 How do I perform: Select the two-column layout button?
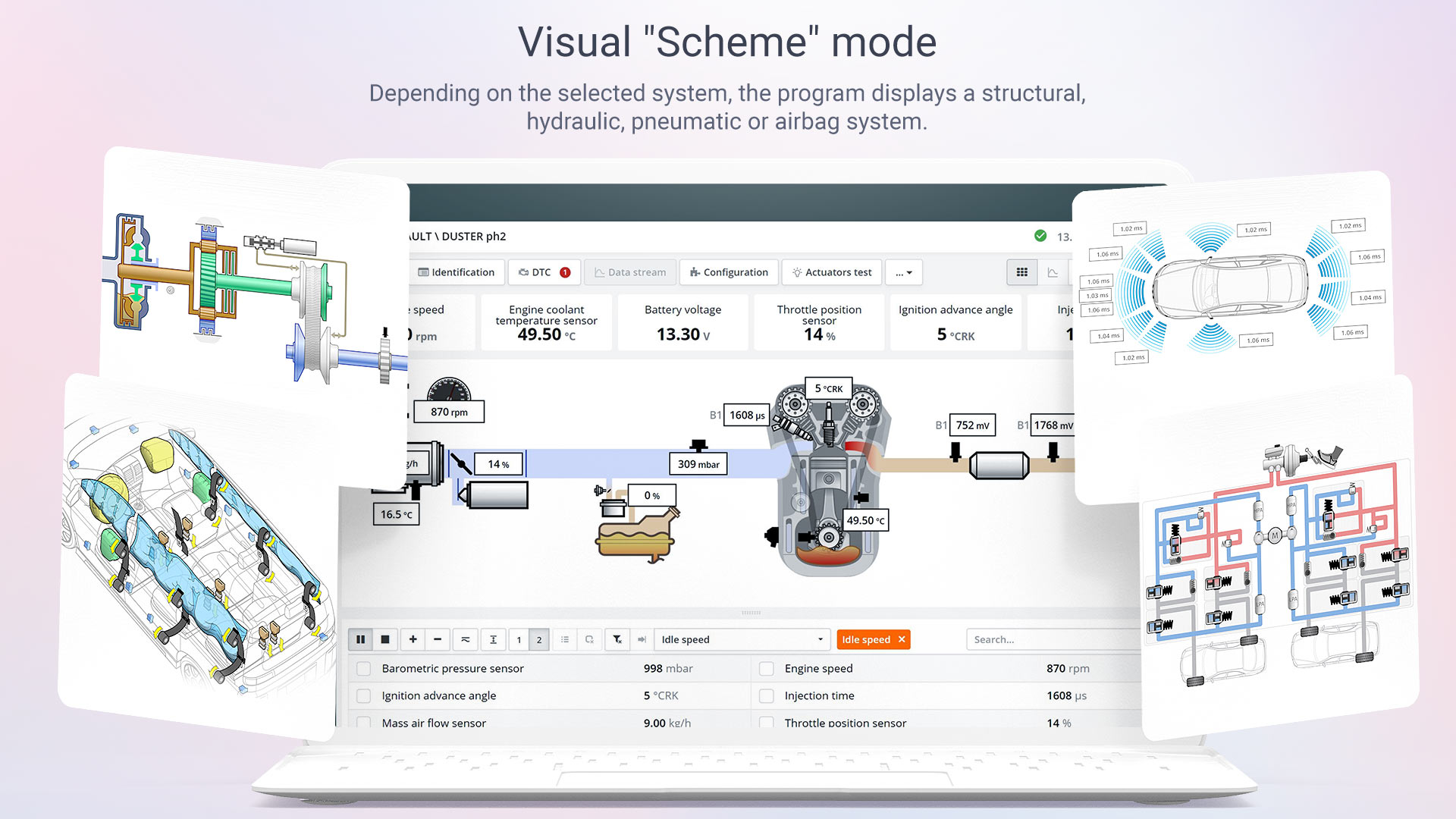tap(539, 639)
